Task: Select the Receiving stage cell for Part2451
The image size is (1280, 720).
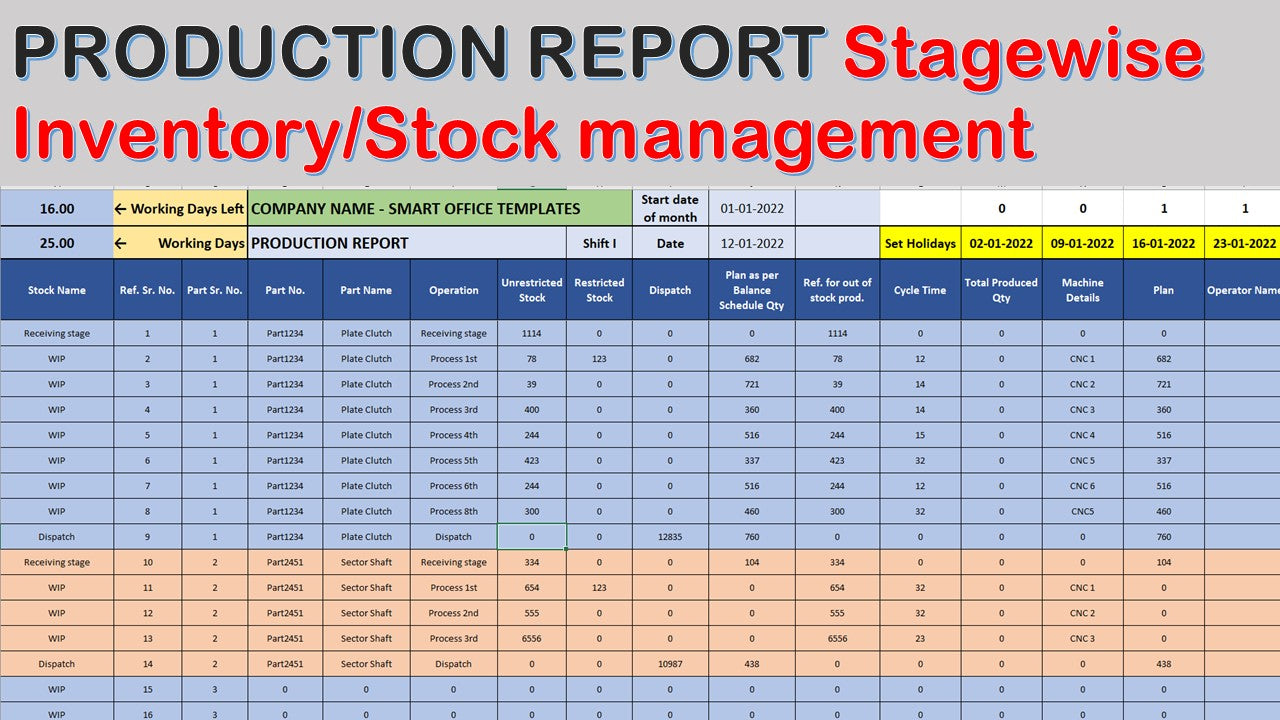Action: 56,562
